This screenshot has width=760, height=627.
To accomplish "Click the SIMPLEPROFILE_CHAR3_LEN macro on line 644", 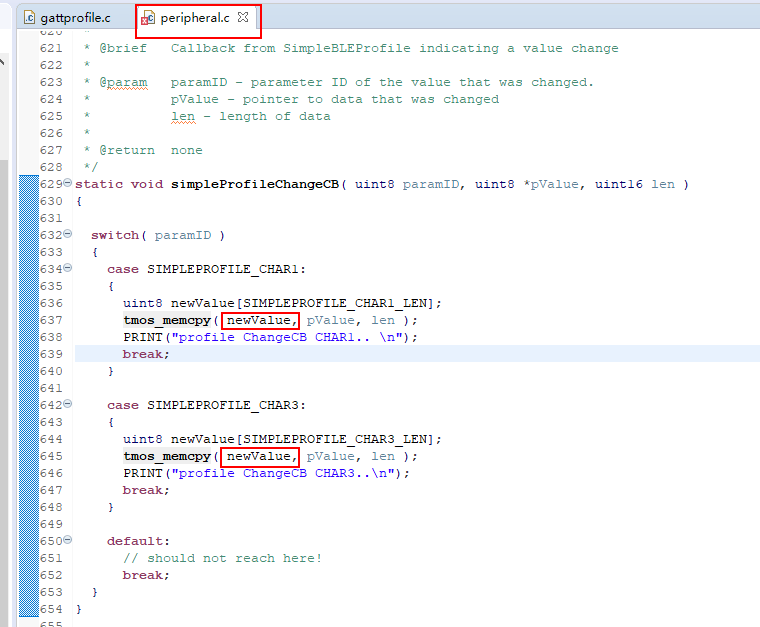I will pos(338,439).
